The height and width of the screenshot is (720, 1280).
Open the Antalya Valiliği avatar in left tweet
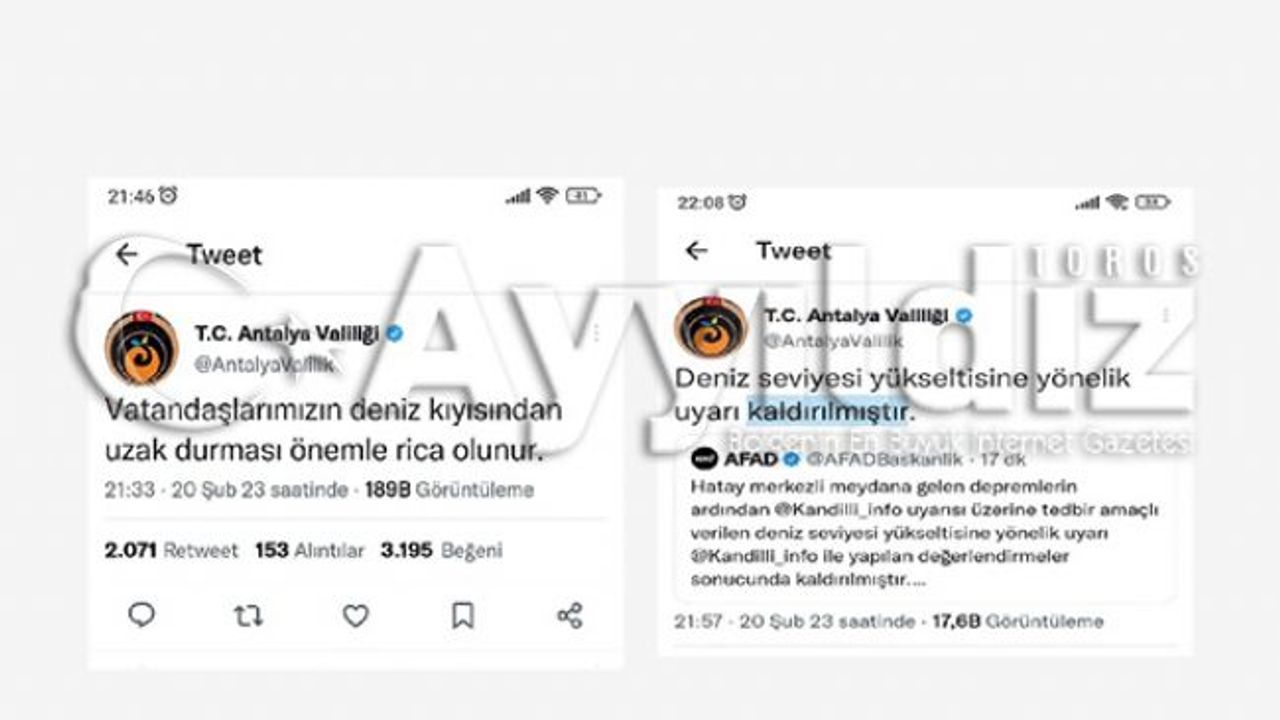point(142,347)
